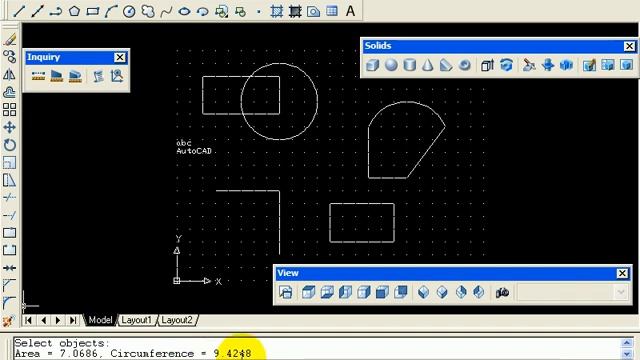
Task: Select the Copy Object tool
Action: pyautogui.click(x=9, y=57)
